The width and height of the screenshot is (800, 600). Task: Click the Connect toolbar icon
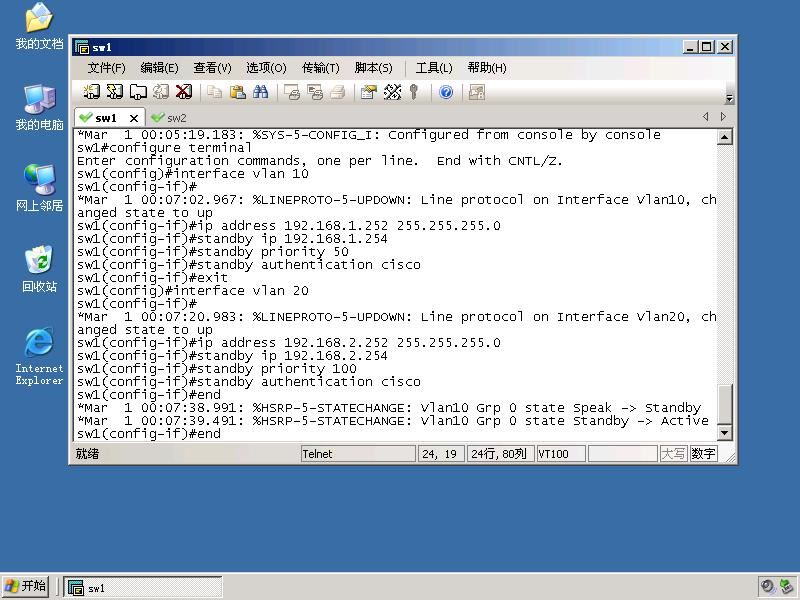(91, 92)
